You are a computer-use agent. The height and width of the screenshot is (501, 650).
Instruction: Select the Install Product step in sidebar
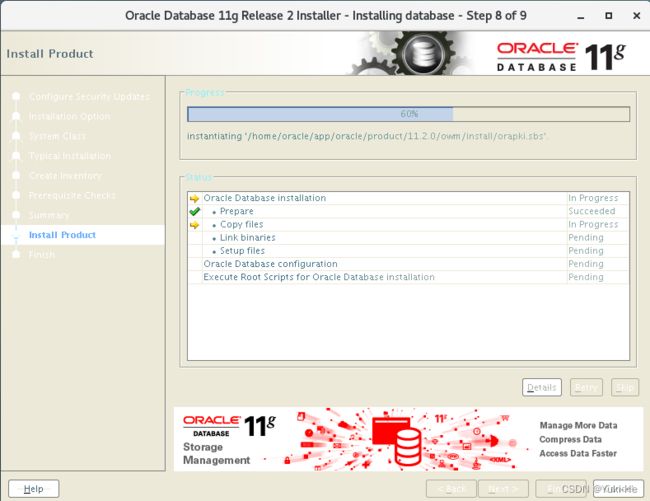62,235
